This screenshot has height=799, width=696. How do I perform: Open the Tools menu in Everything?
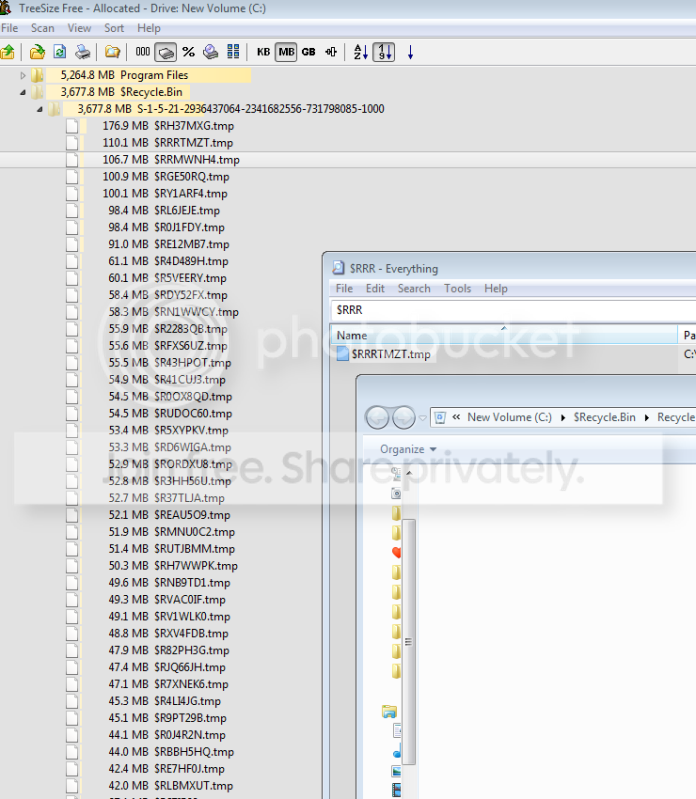pyautogui.click(x=457, y=288)
